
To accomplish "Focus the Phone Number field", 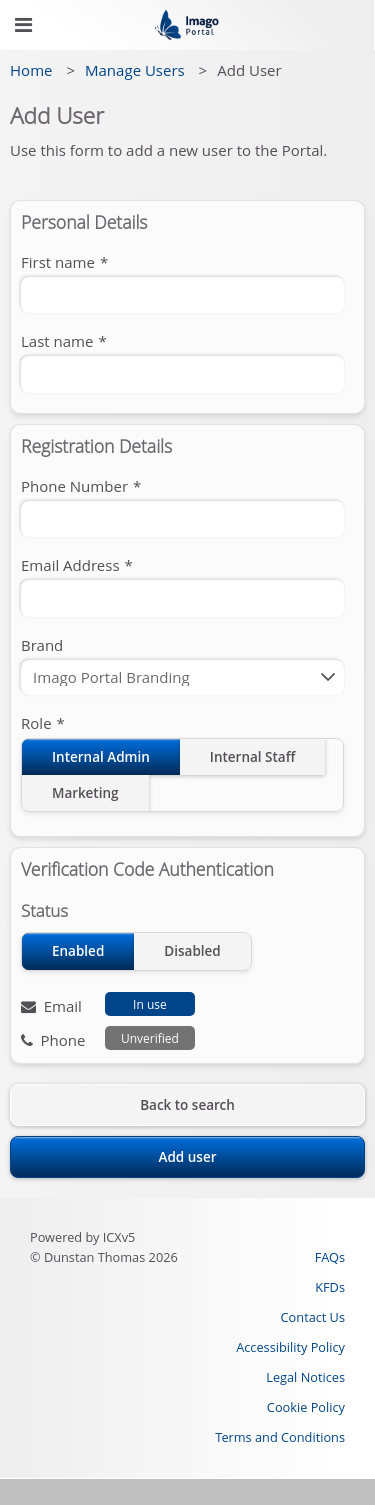I will pos(183,519).
